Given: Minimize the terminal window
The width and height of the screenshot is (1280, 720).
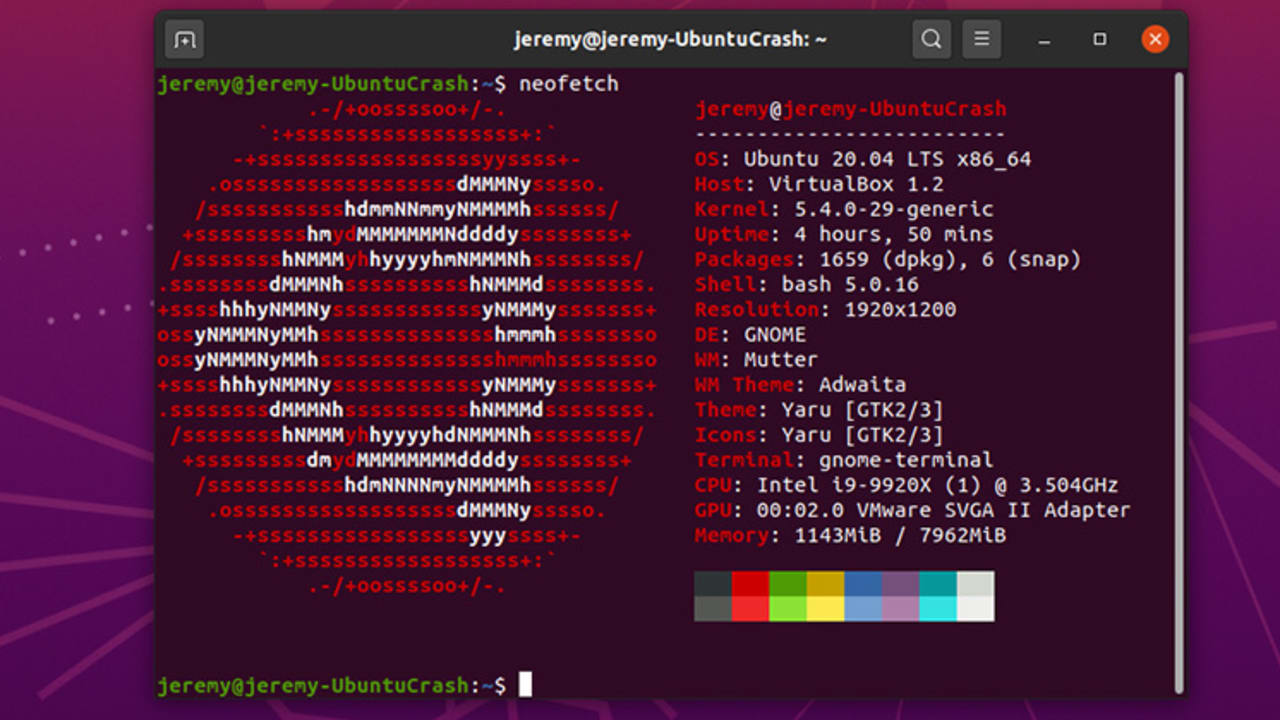Looking at the screenshot, I should (1044, 40).
